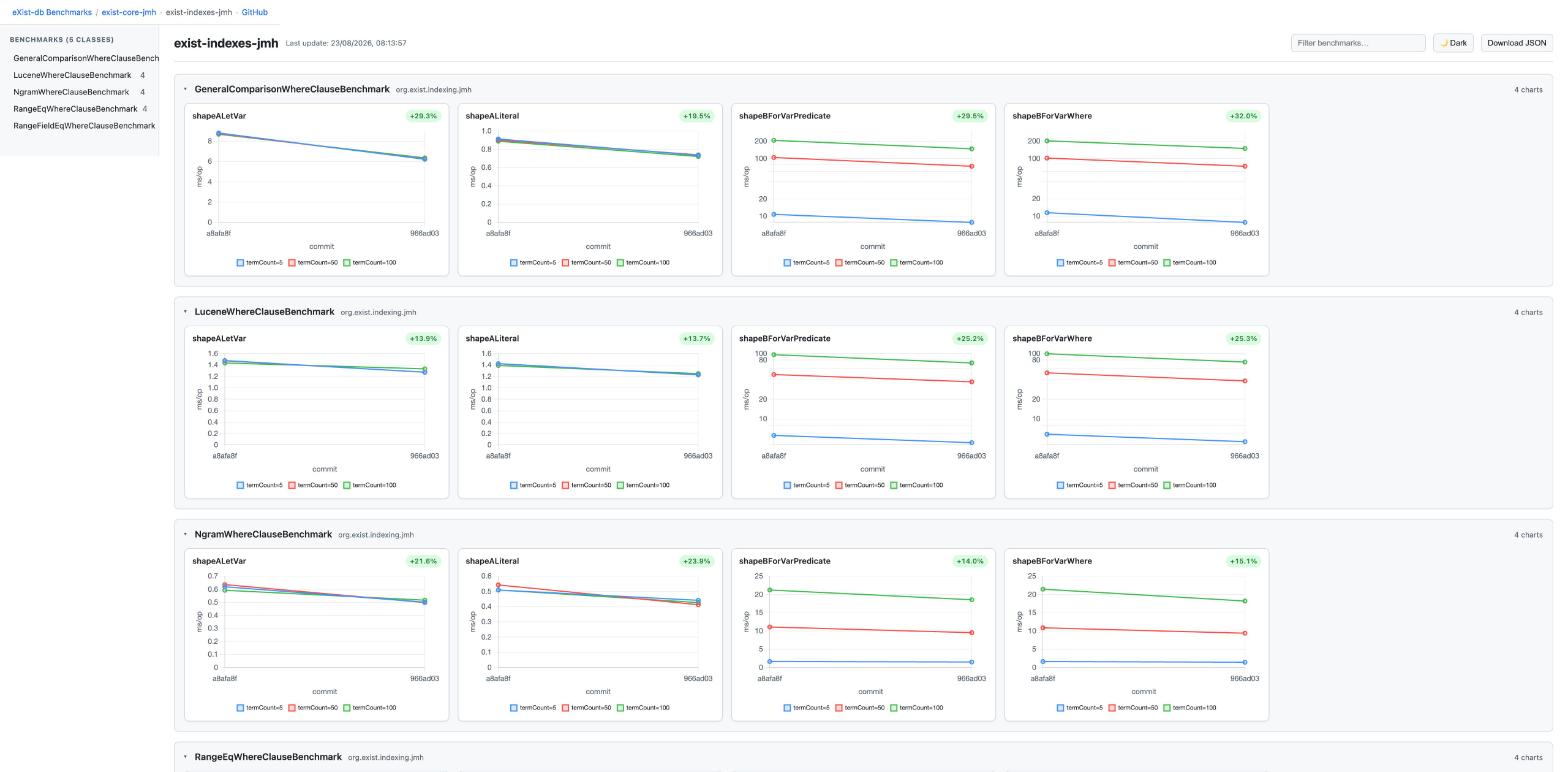
Task: Click the +25.2% badge on Lucene shapeBForVarPredicate
Action: 970,338
